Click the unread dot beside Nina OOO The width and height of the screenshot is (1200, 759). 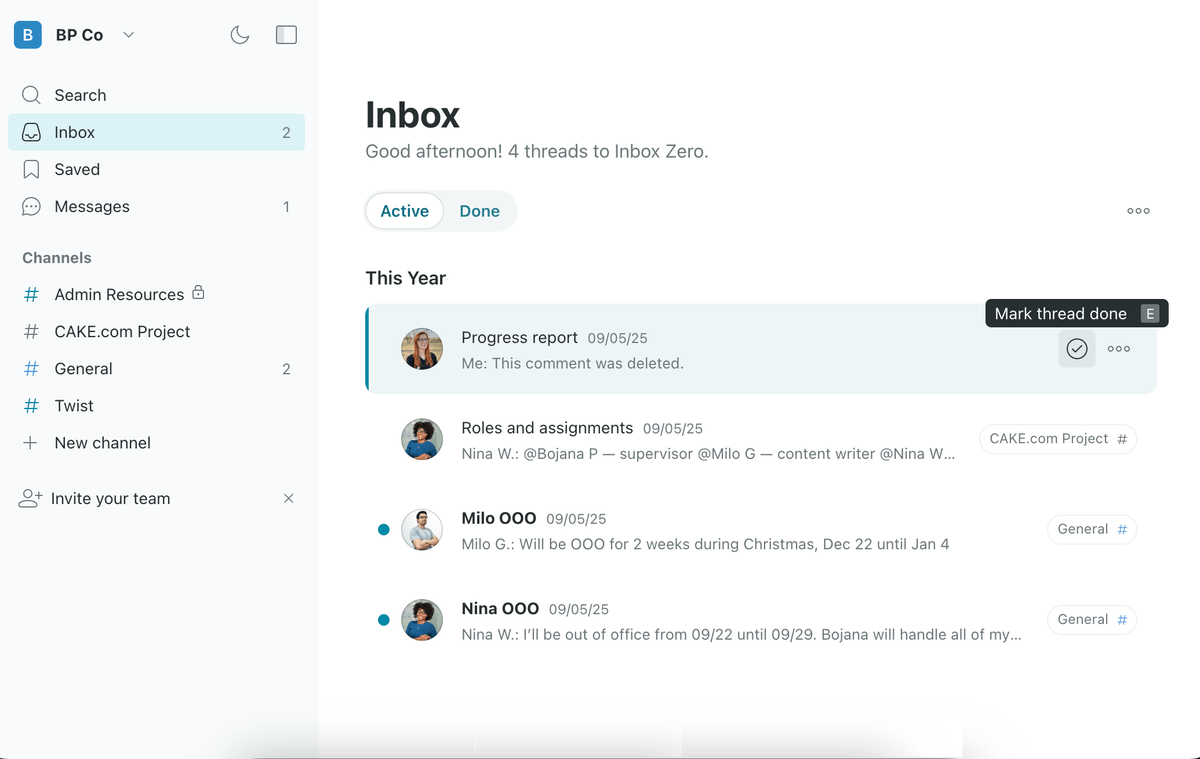(x=383, y=620)
